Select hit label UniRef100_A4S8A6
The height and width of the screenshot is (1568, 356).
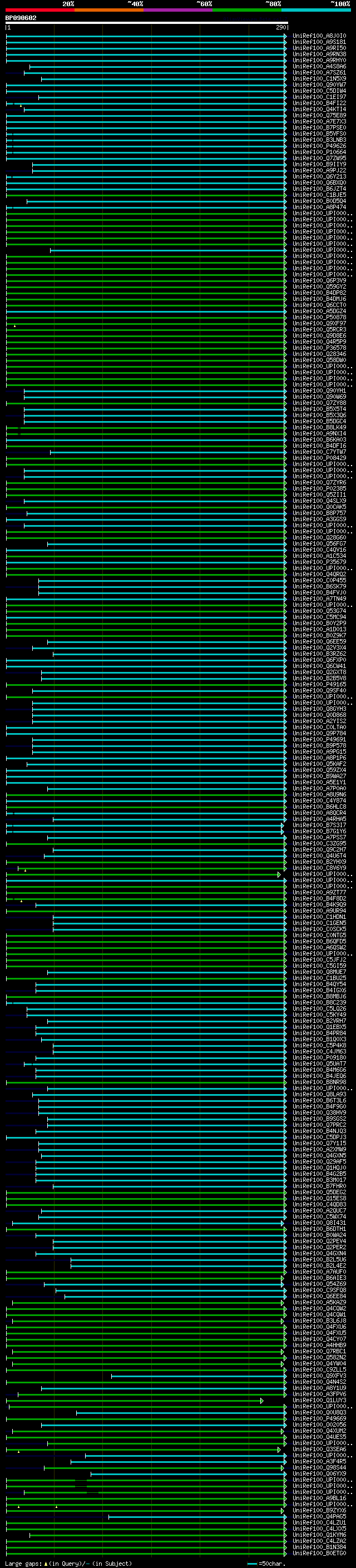(x=319, y=66)
